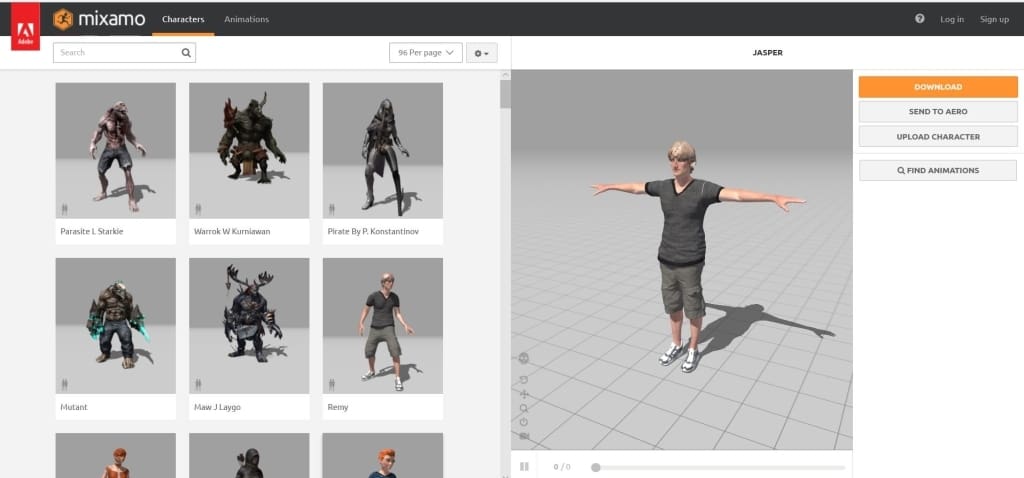
Task: Click the 'Mutant' name label
Action: [x=74, y=407]
